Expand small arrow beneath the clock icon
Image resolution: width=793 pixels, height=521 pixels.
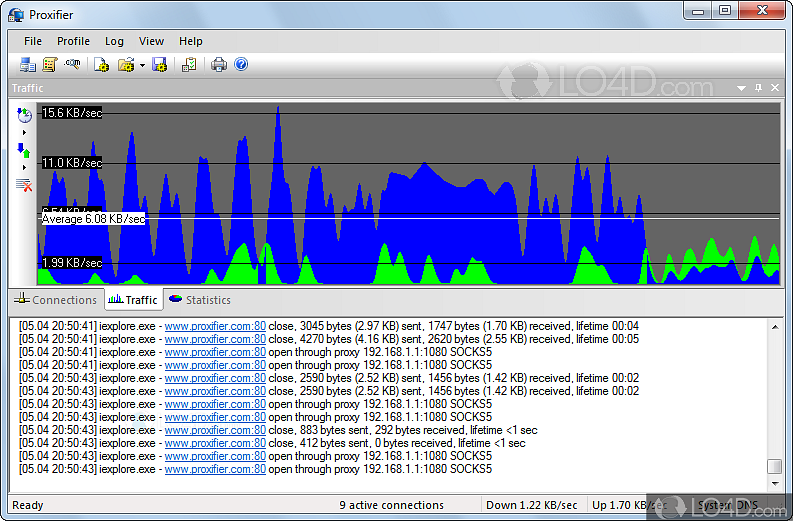coord(24,132)
